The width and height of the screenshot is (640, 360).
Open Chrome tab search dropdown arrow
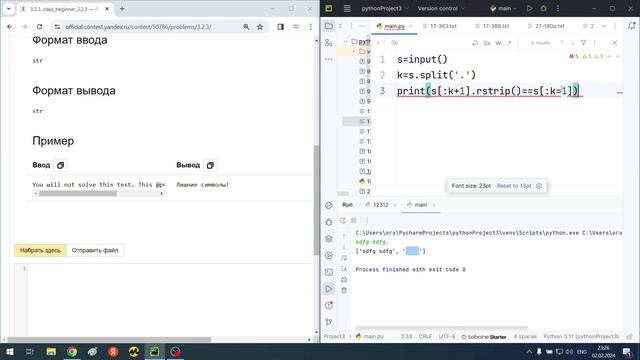point(9,9)
